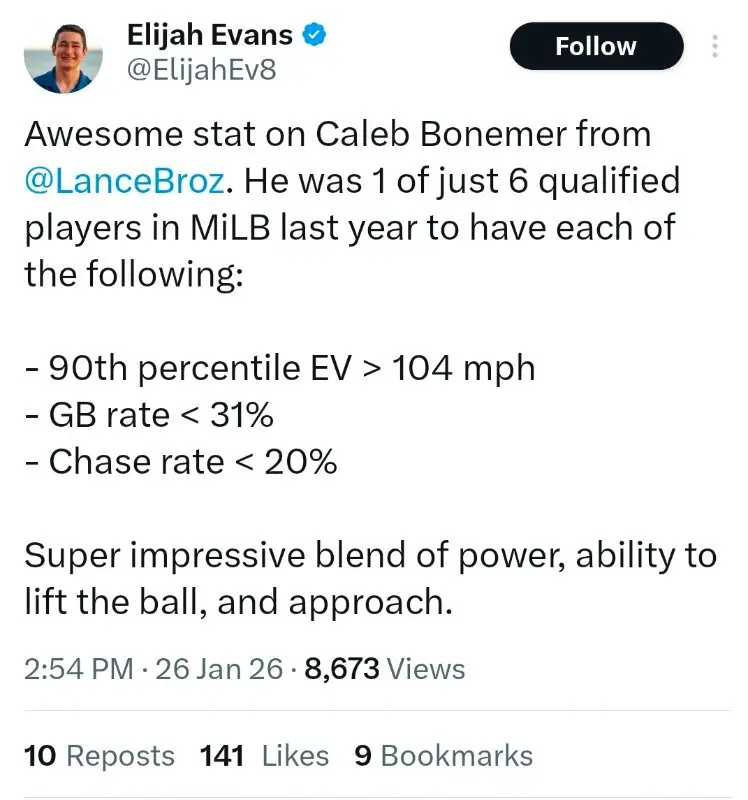This screenshot has height=800, width=748.
Task: Show the 10 Reposts list
Action: tap(99, 756)
